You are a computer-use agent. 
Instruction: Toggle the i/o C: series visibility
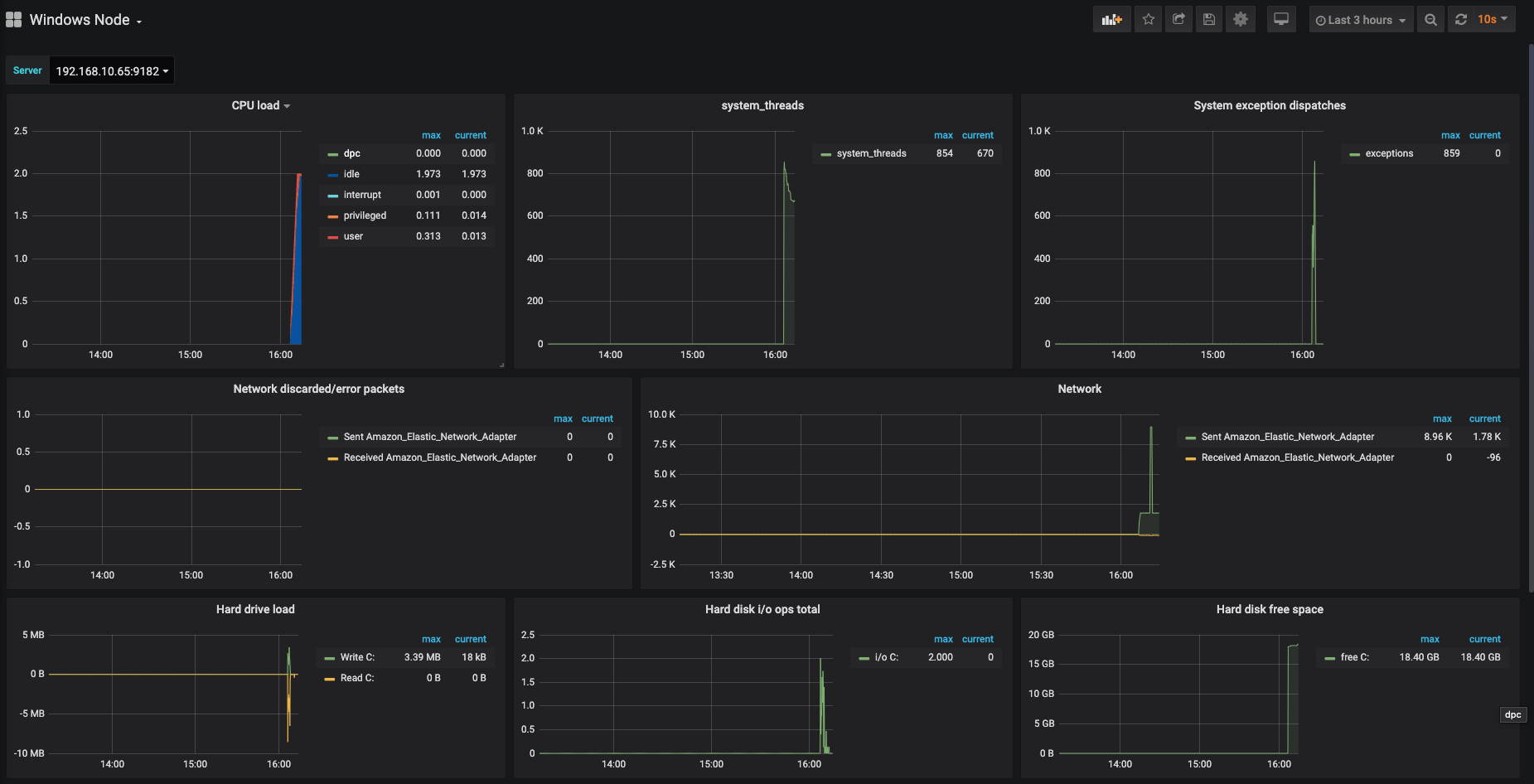coord(887,657)
